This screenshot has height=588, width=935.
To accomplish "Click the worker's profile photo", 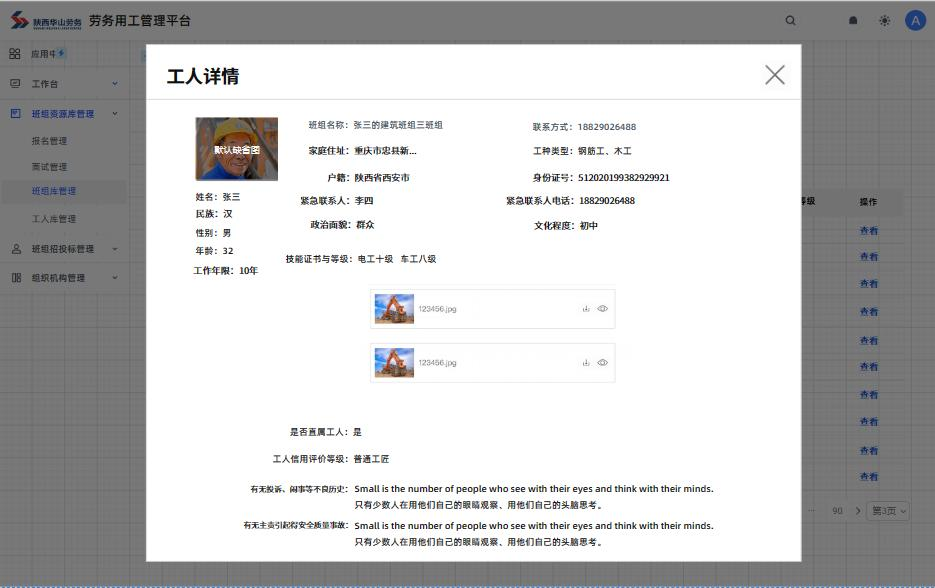I will [x=236, y=149].
